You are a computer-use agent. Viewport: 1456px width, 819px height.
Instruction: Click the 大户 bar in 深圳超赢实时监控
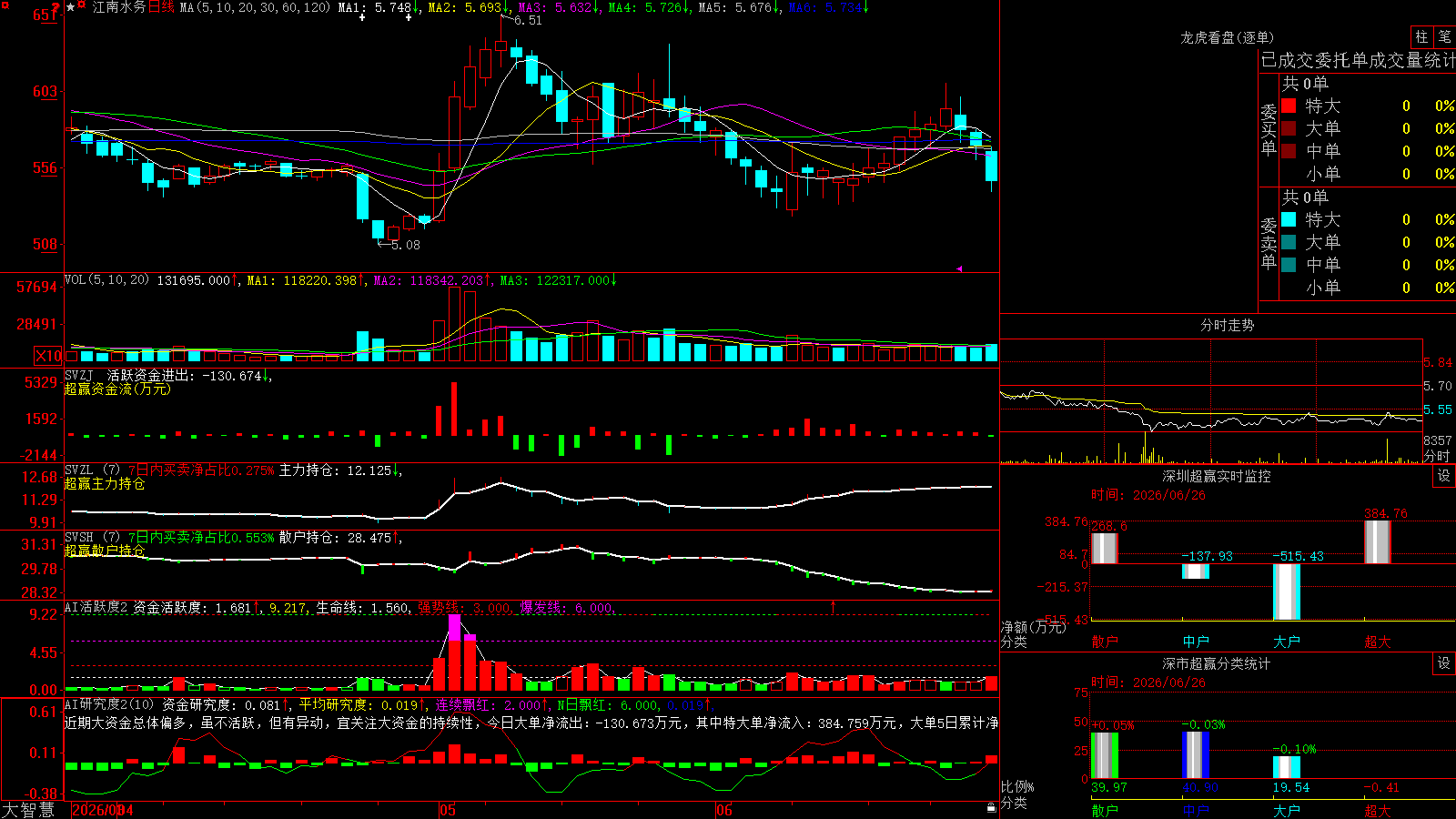[x=1286, y=591]
